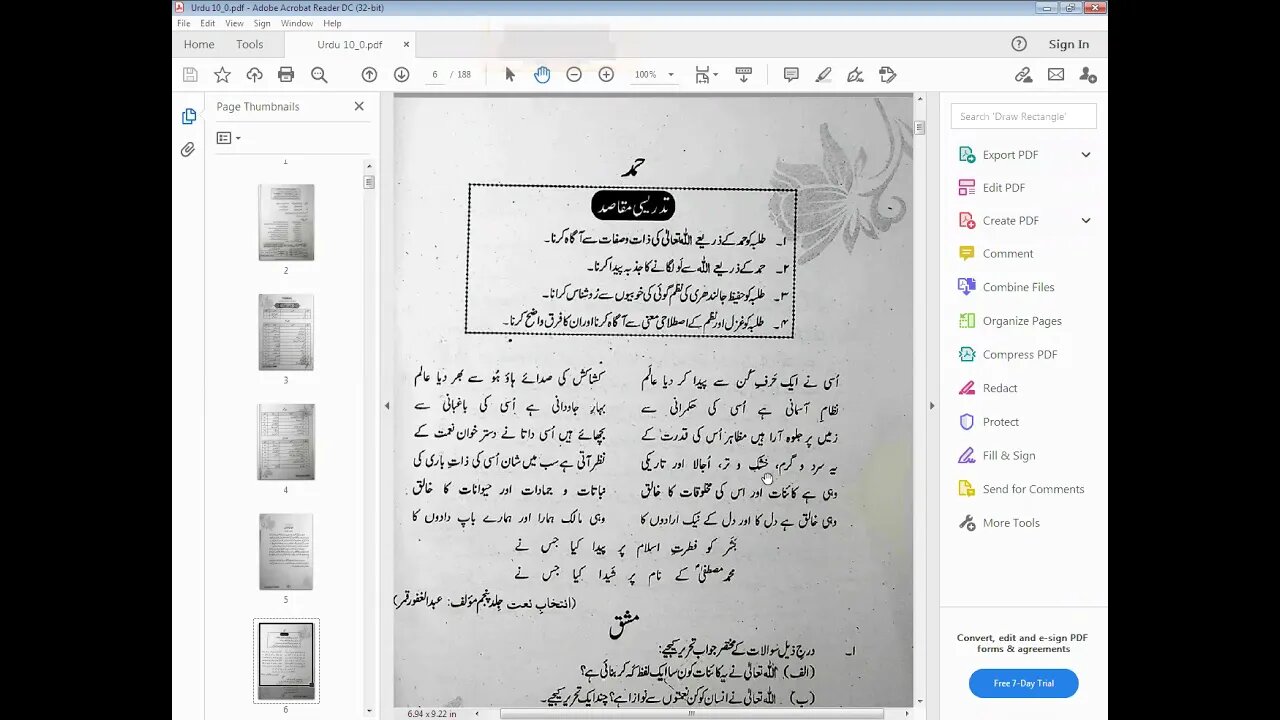
Task: Open the Sign menu
Action: (262, 23)
